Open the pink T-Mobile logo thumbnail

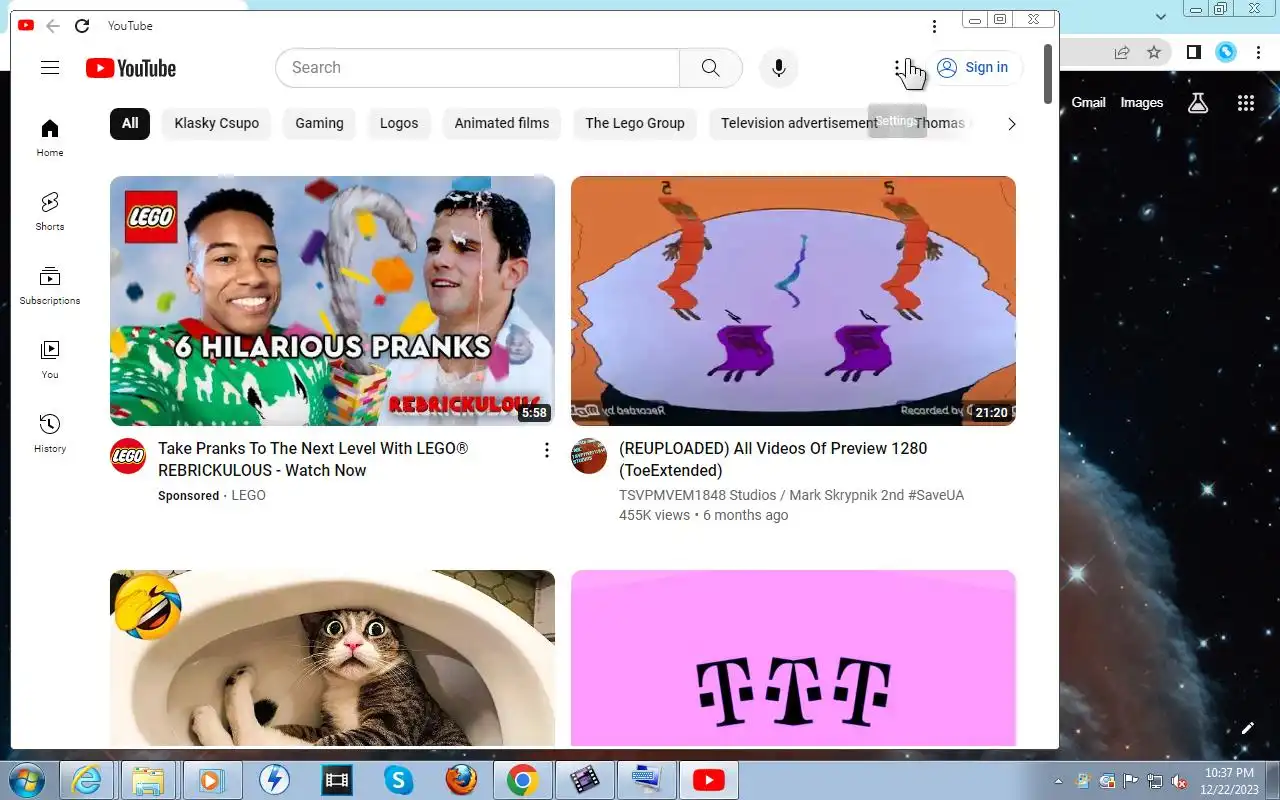point(793,658)
